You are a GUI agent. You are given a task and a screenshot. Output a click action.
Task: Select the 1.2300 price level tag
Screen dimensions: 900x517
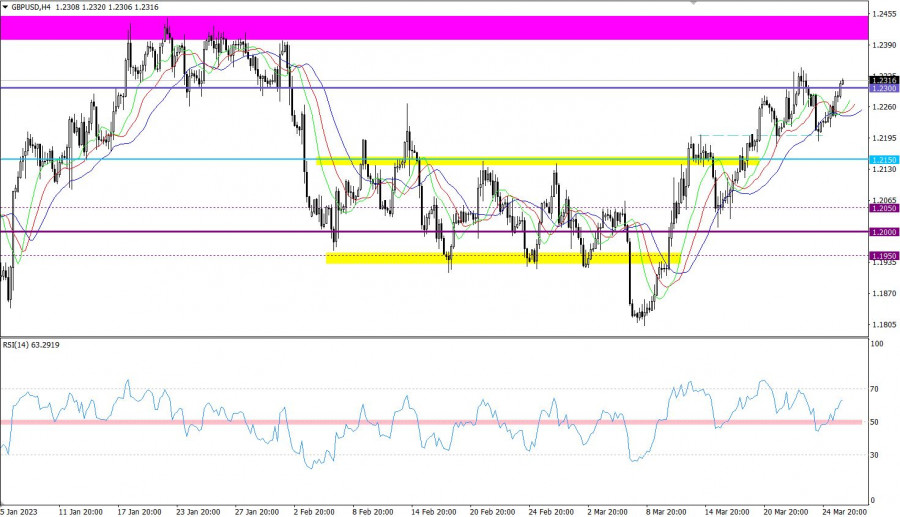coord(883,89)
